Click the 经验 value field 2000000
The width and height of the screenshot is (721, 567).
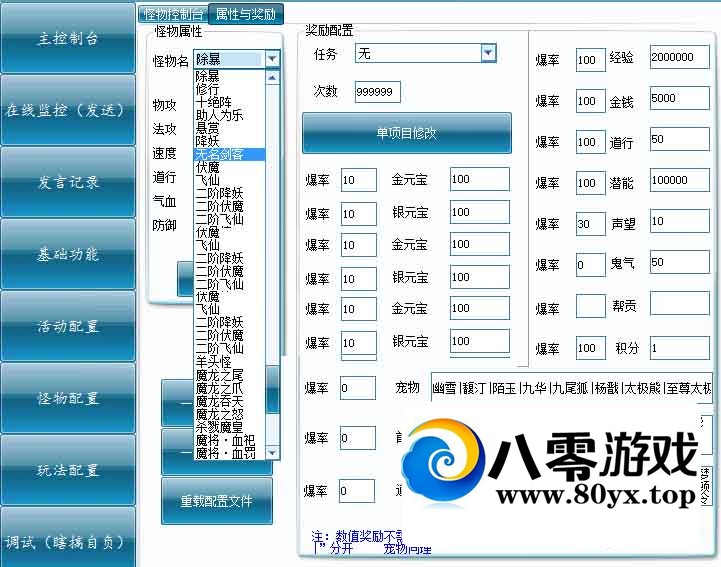click(680, 57)
